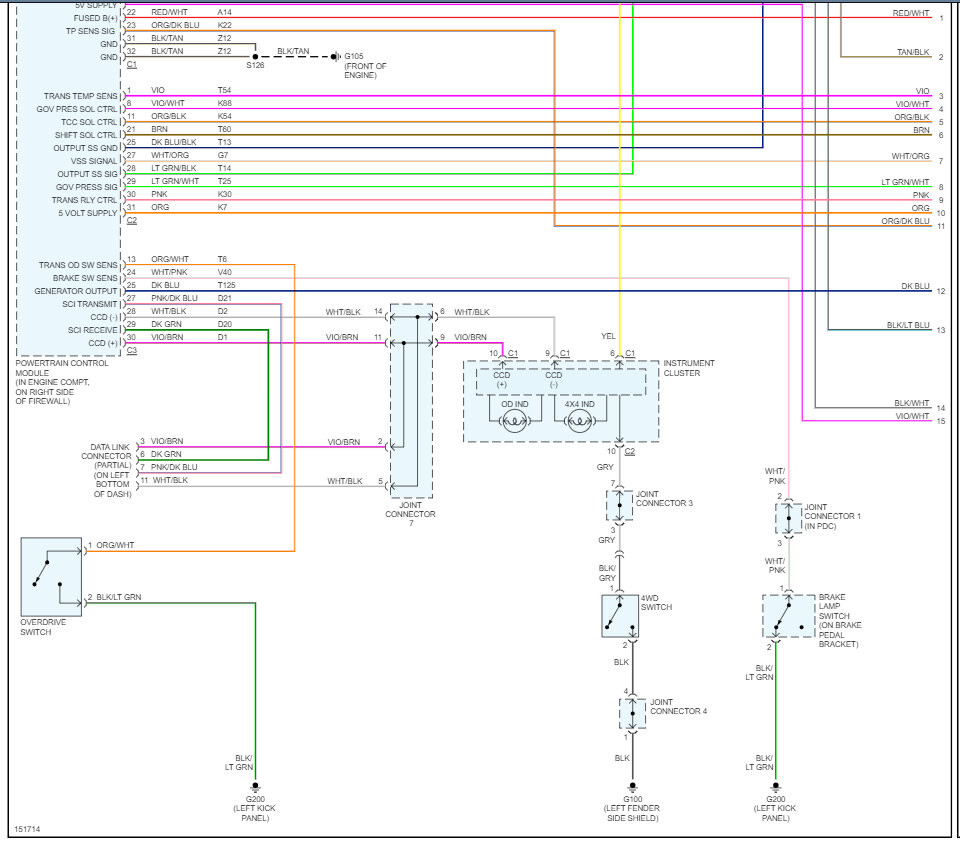Click the OUTPUT SS SIG label

tap(87, 174)
